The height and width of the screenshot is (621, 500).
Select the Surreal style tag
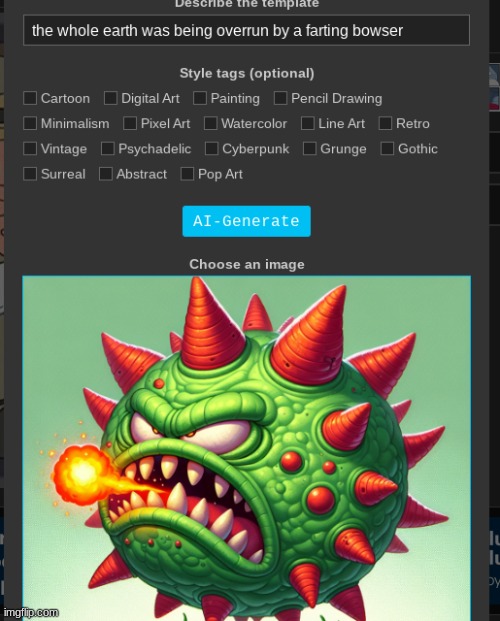pyautogui.click(x=30, y=174)
